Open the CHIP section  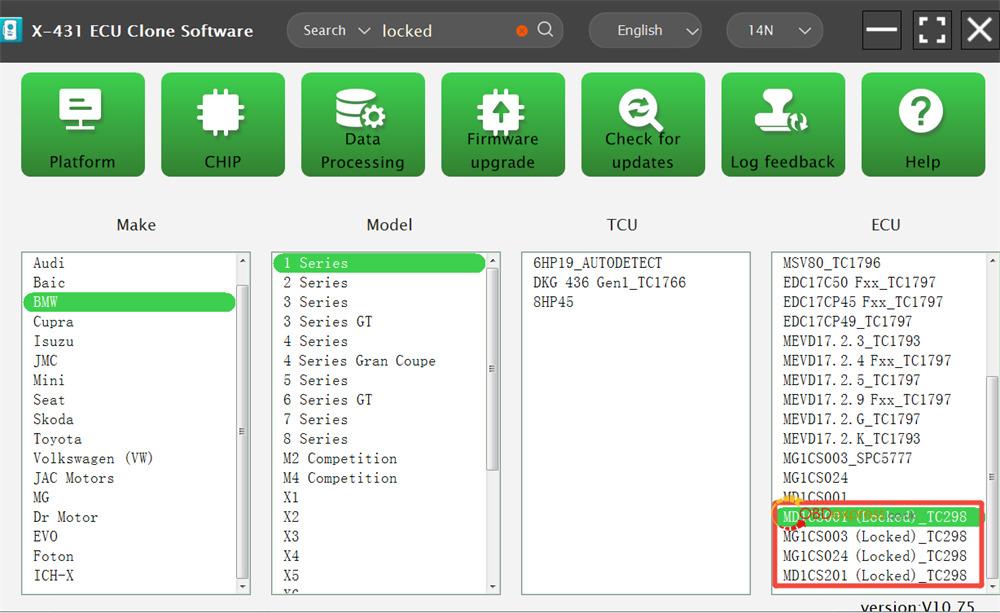tap(223, 124)
